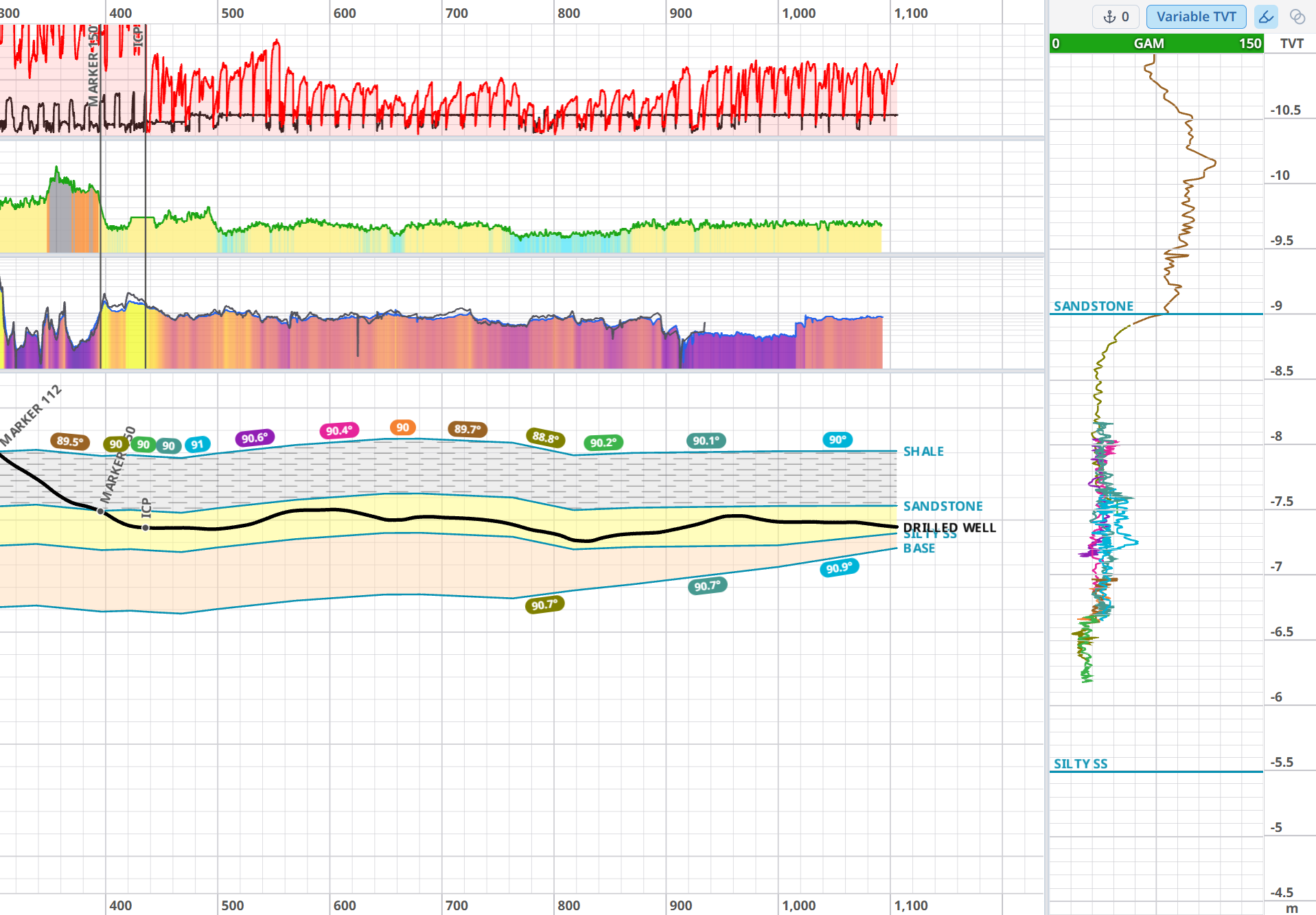Select the pink 90.4° dip badge

(x=339, y=430)
